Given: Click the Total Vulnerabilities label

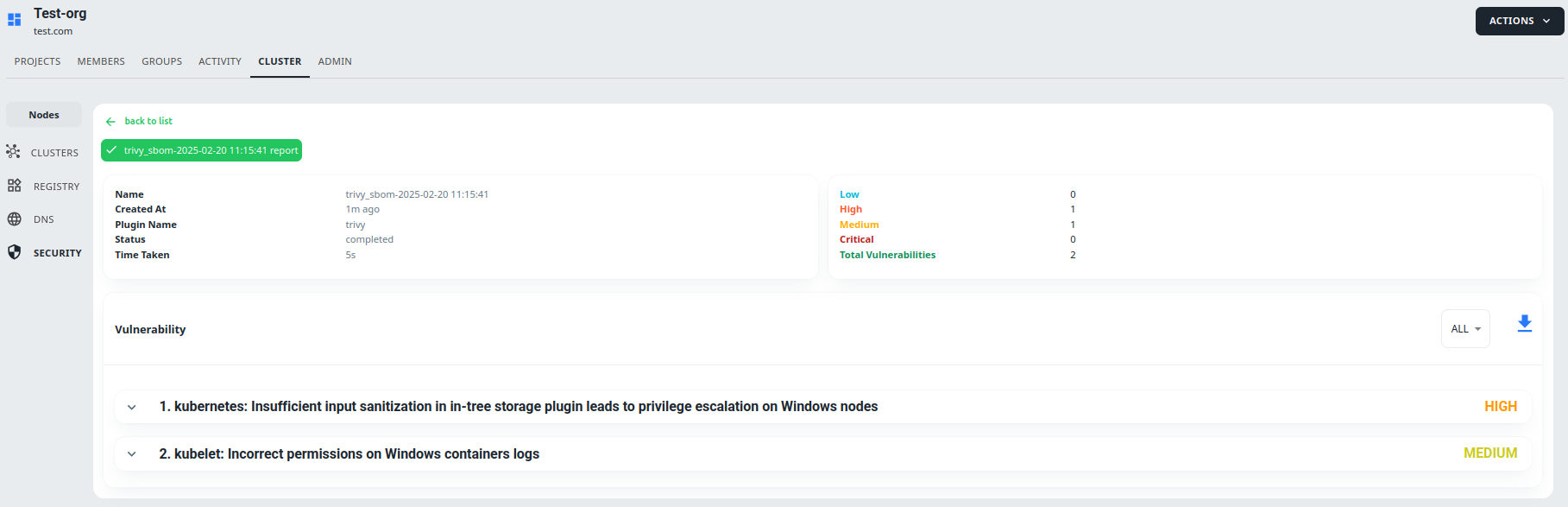Looking at the screenshot, I should [887, 255].
